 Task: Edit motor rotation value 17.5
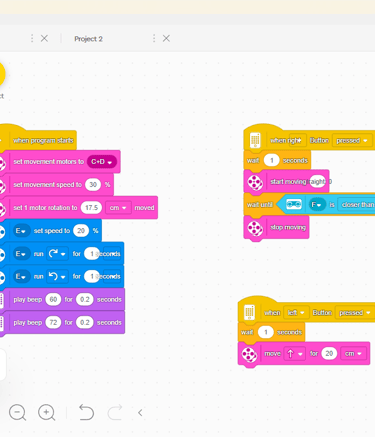[91, 208]
